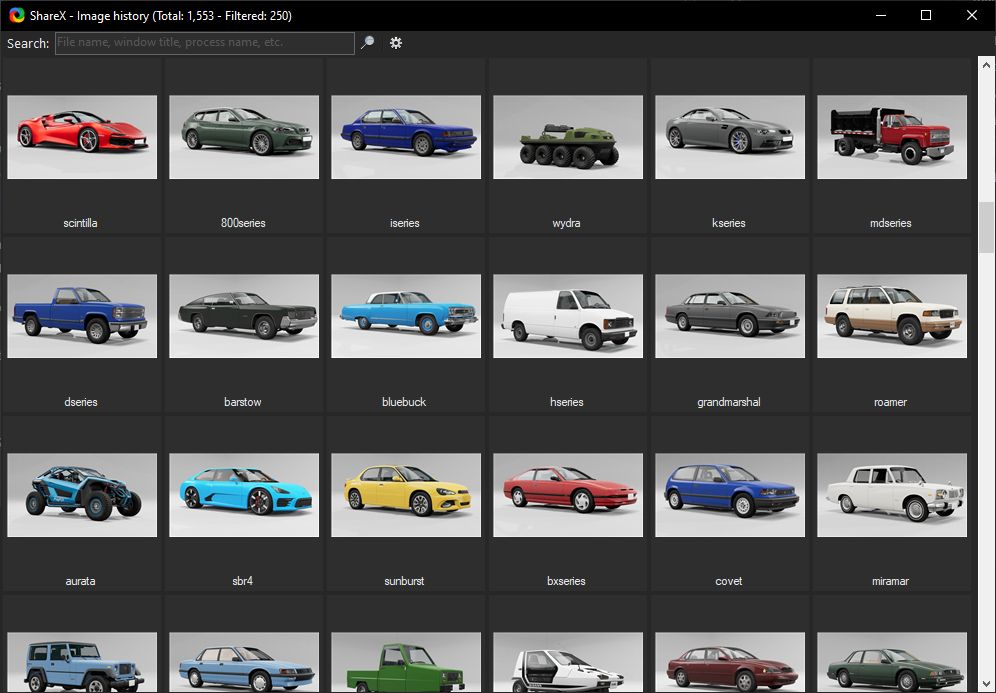The height and width of the screenshot is (693, 996).
Task: Select the green 800series car thumbnail
Action: [x=244, y=137]
